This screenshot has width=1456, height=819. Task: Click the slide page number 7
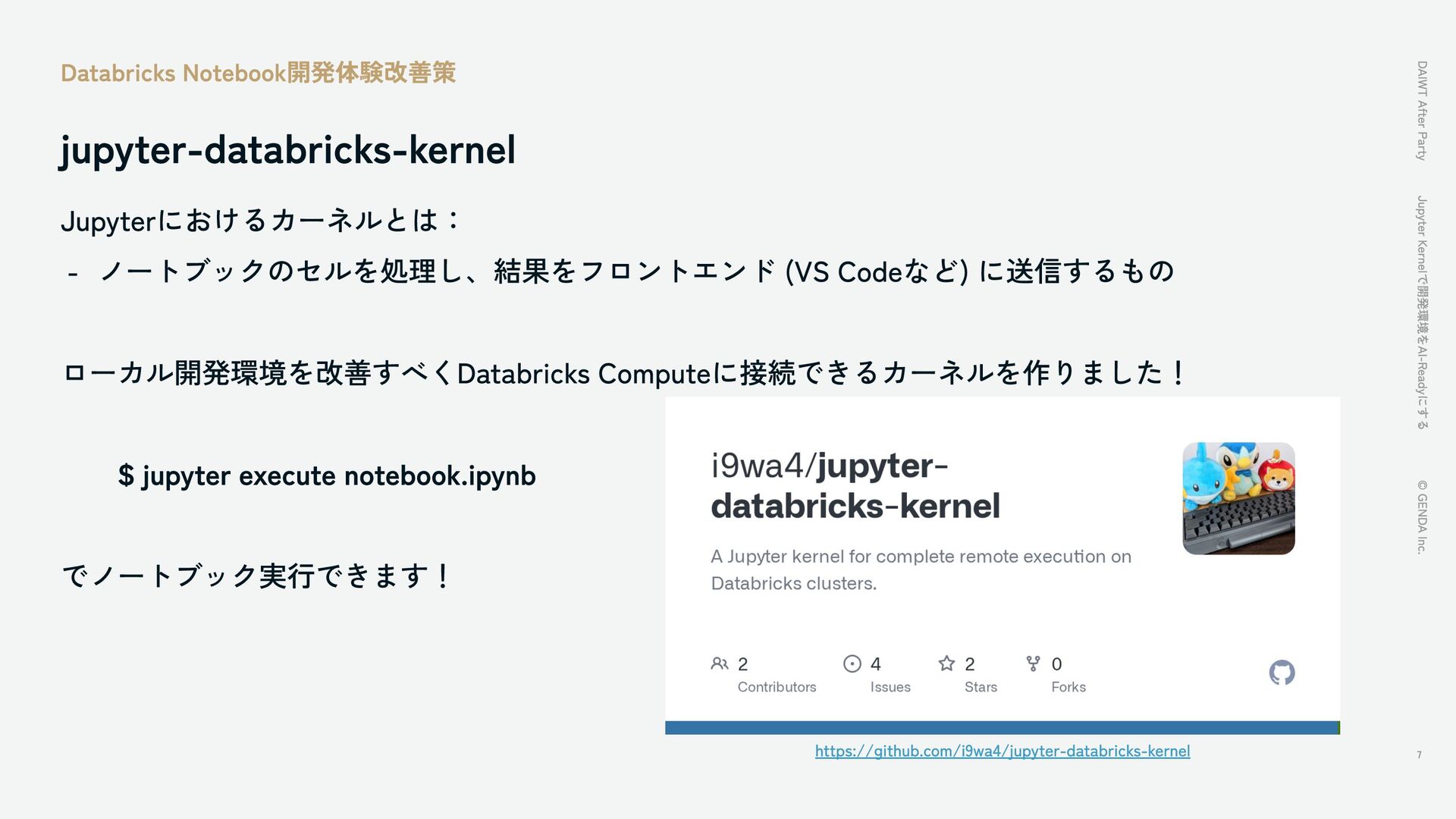click(1419, 755)
